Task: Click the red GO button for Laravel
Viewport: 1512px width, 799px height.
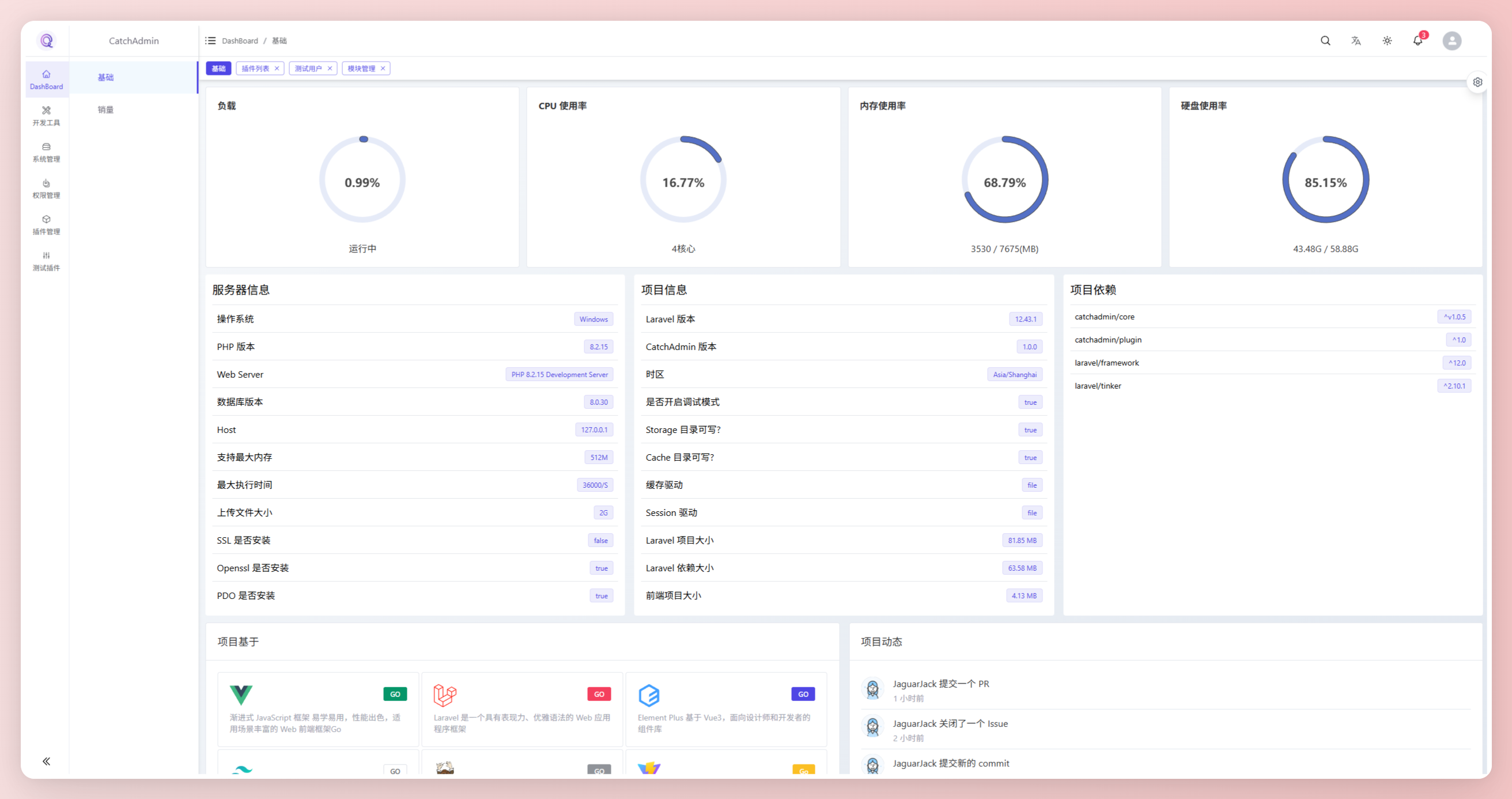Action: 599,694
